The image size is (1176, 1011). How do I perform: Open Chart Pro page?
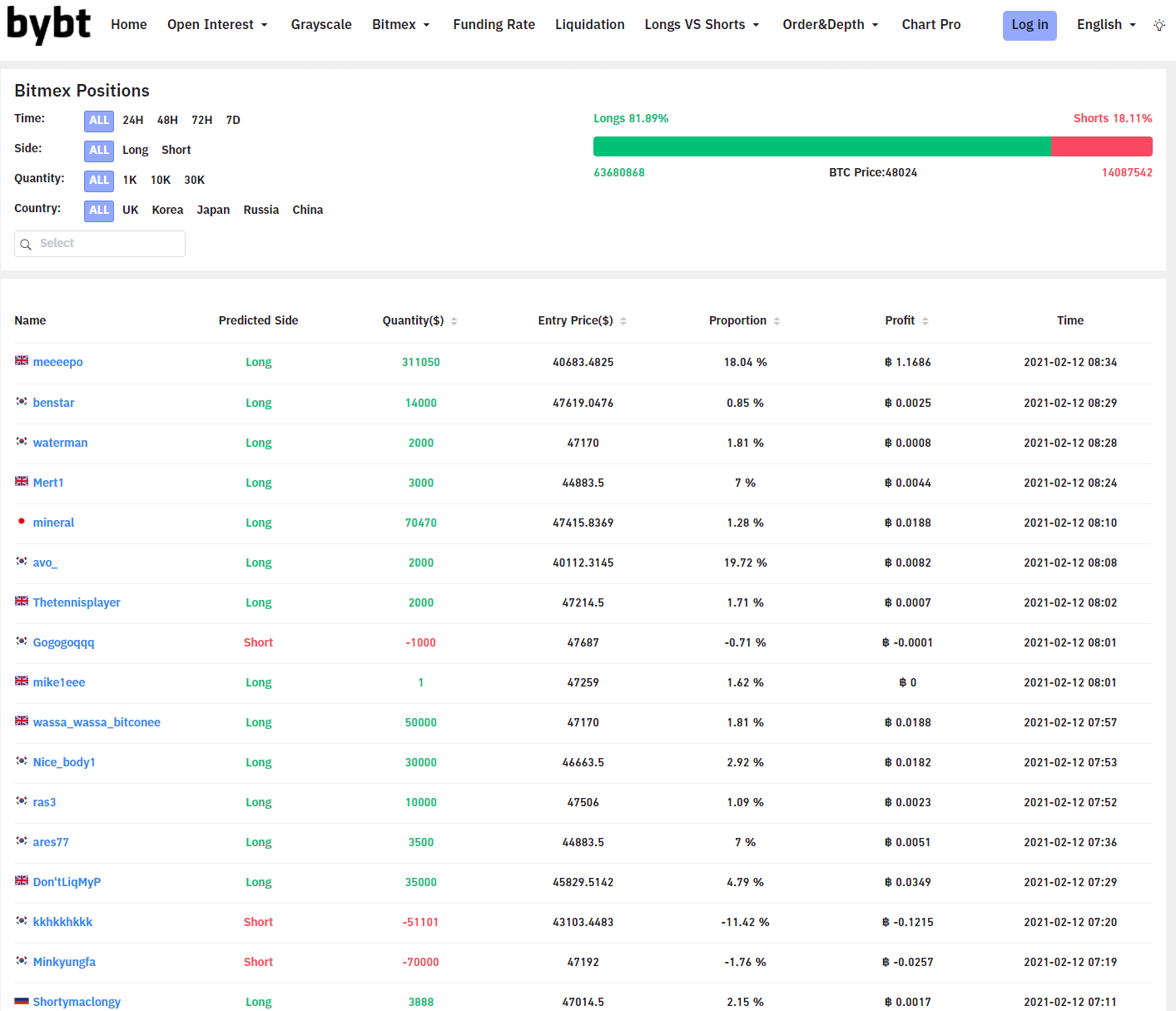pyautogui.click(x=931, y=25)
